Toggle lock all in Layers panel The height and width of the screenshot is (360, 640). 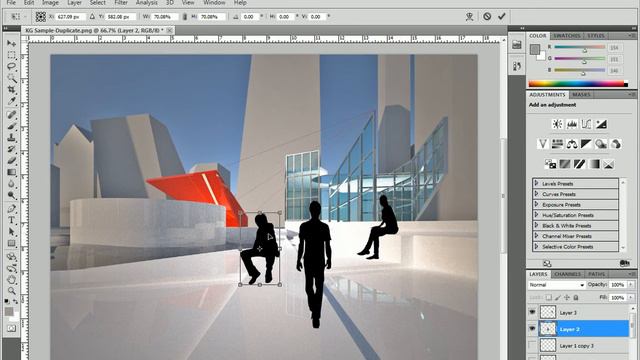[576, 298]
